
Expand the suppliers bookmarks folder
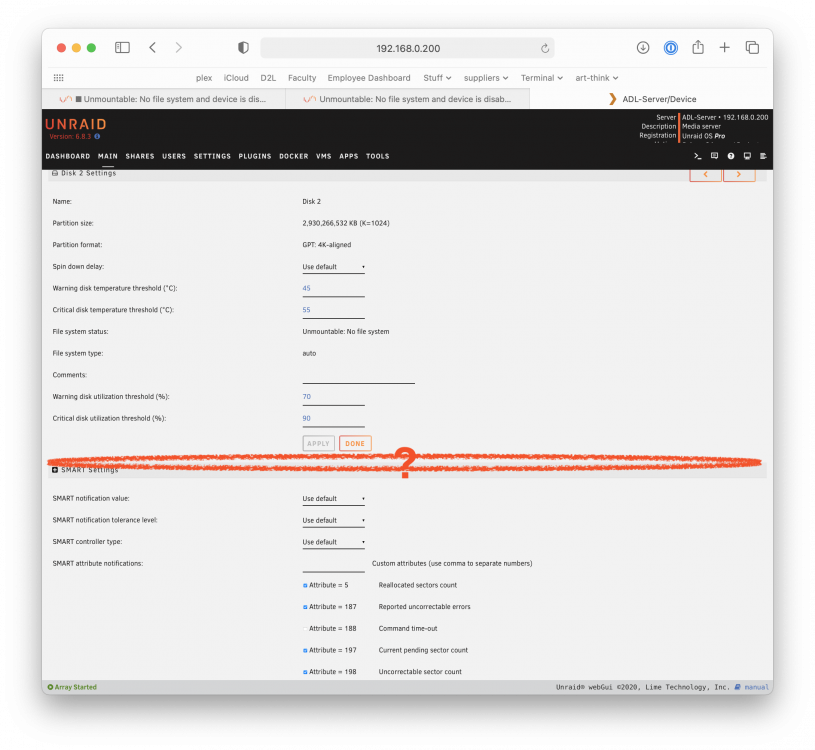click(486, 77)
